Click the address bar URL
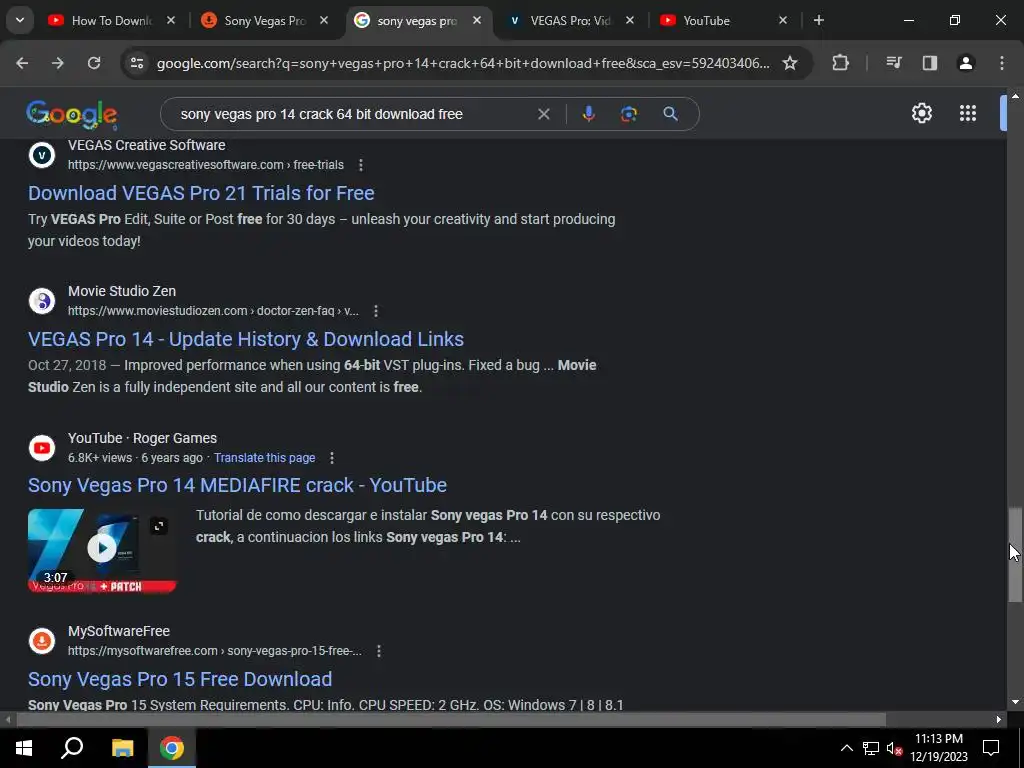 point(462,63)
